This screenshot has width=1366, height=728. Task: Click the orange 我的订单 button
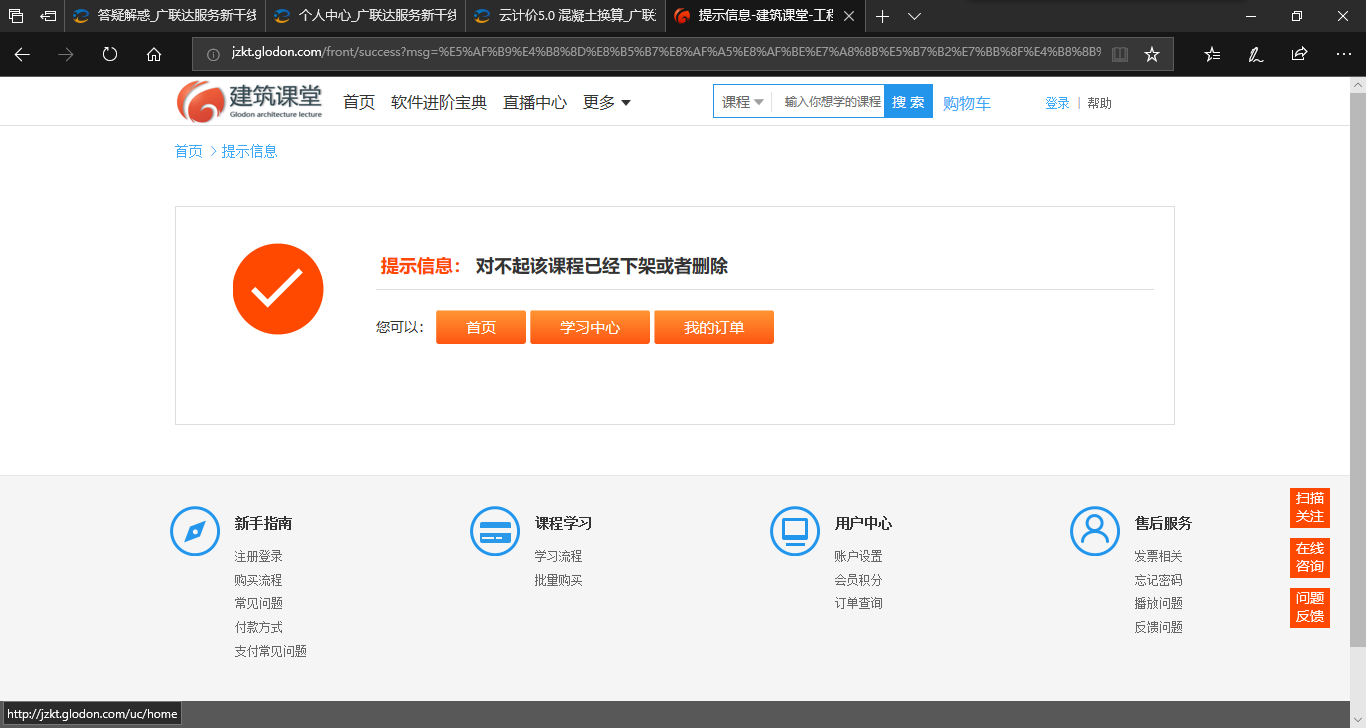[x=714, y=327]
